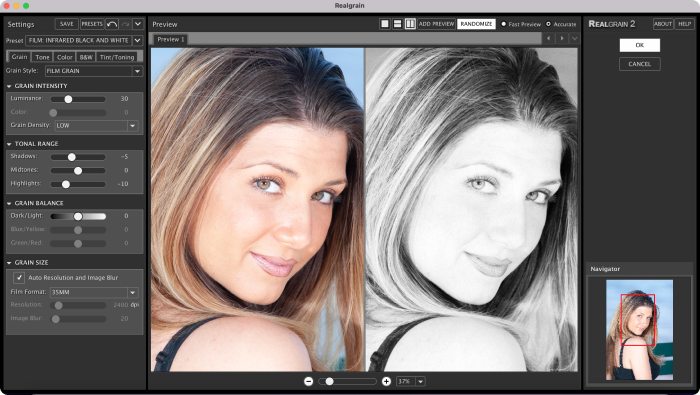Image resolution: width=700 pixels, height=395 pixels.
Task: Click the Add Preview button
Action: click(436, 24)
